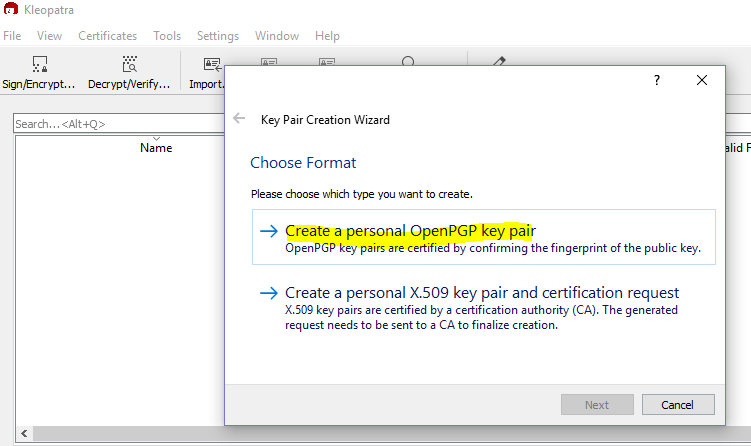This screenshot has height=446, width=751.
Task: Focus the certificate Search field
Action: [x=115, y=124]
